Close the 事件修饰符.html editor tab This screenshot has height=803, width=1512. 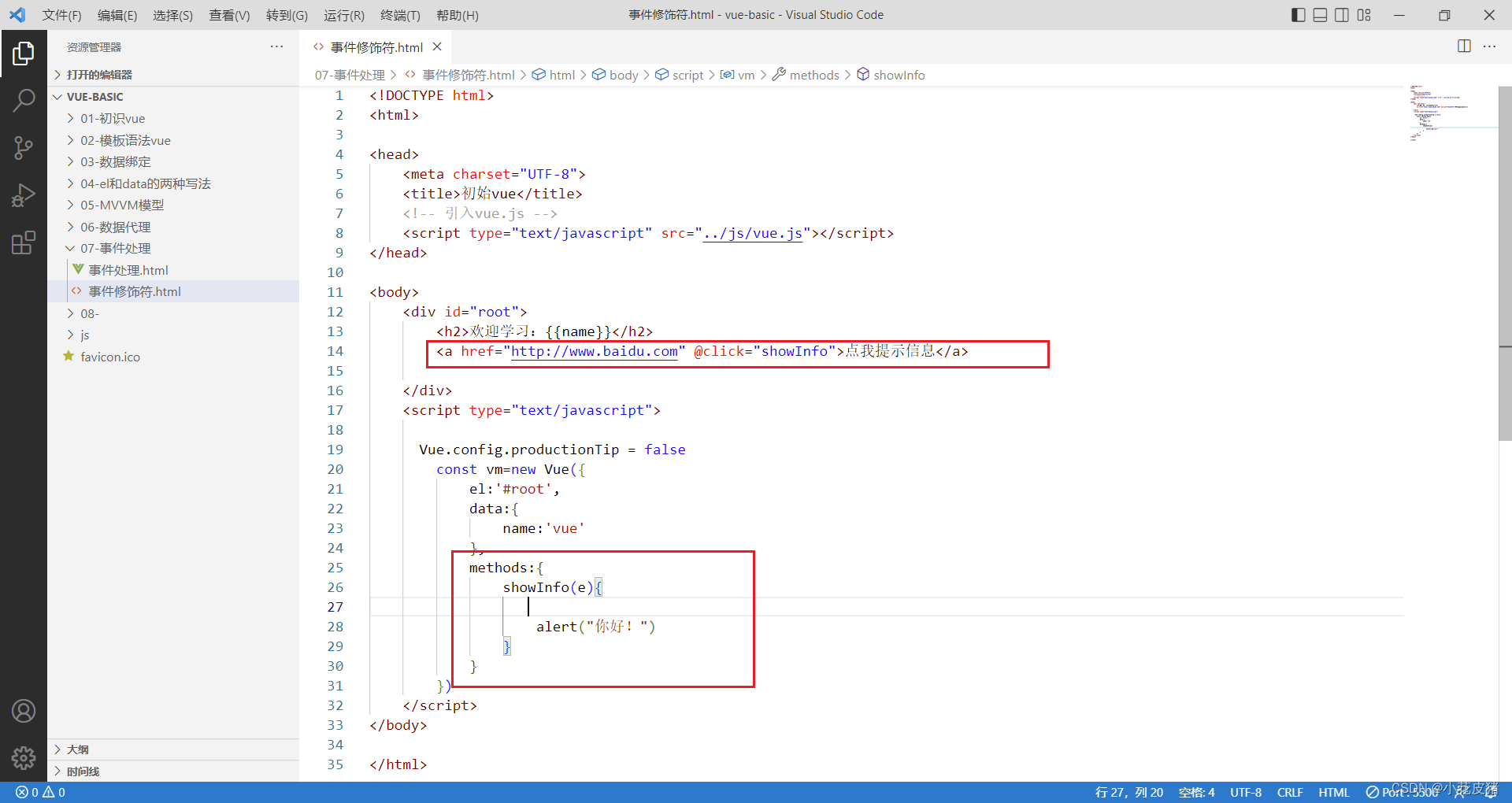pyautogui.click(x=437, y=47)
